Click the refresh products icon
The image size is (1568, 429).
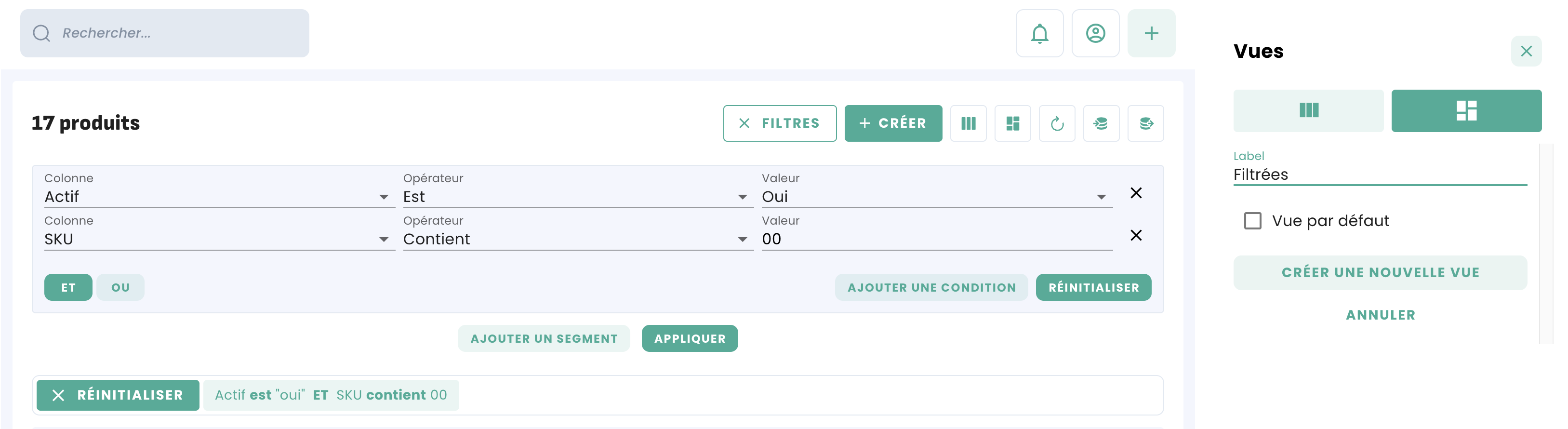click(x=1057, y=123)
